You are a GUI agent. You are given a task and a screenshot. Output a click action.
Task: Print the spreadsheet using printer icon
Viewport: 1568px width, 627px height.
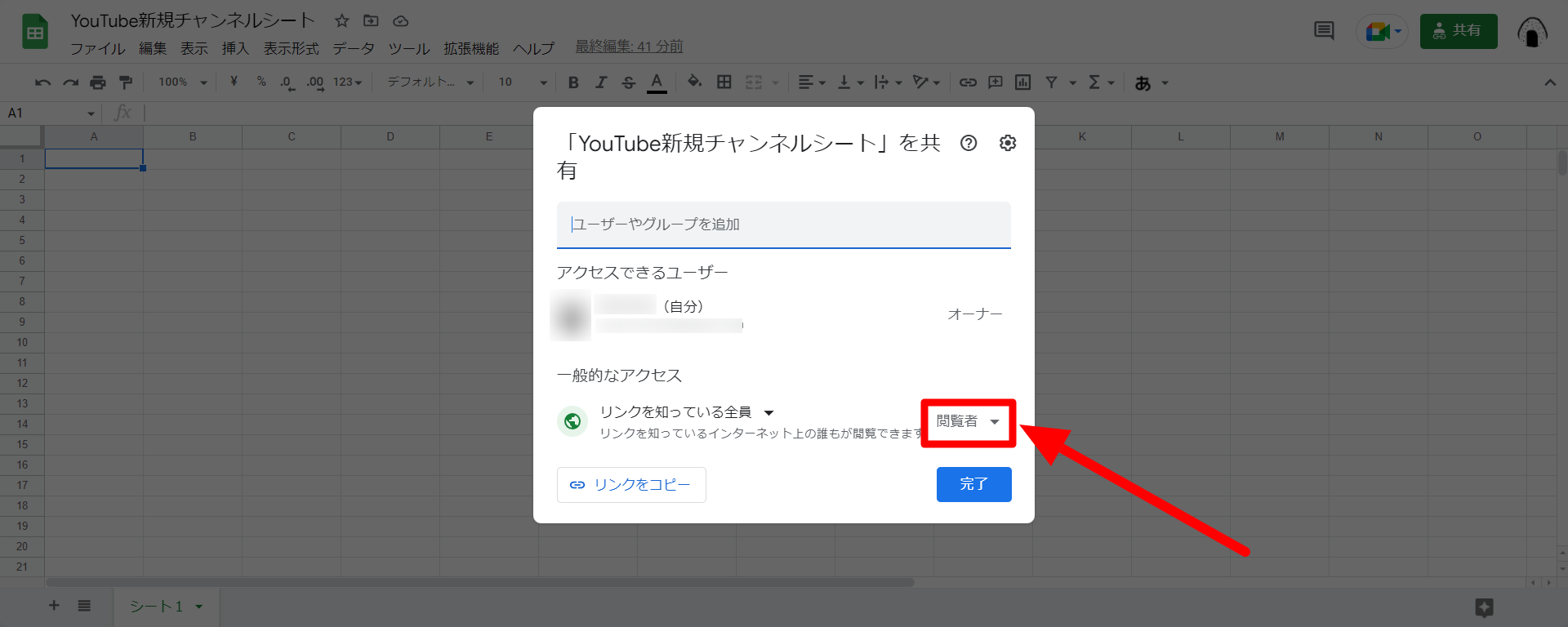[x=98, y=82]
